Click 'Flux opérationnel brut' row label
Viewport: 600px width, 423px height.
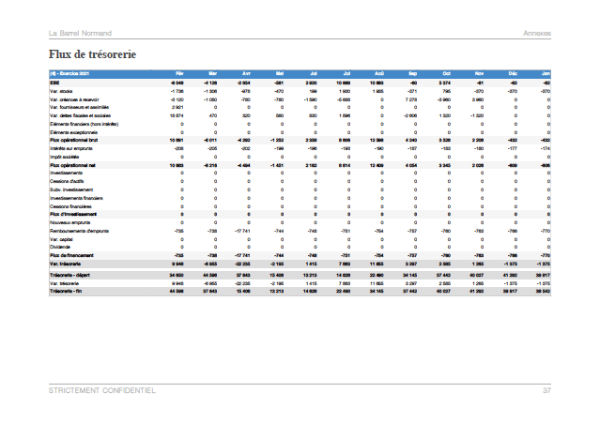coord(74,140)
